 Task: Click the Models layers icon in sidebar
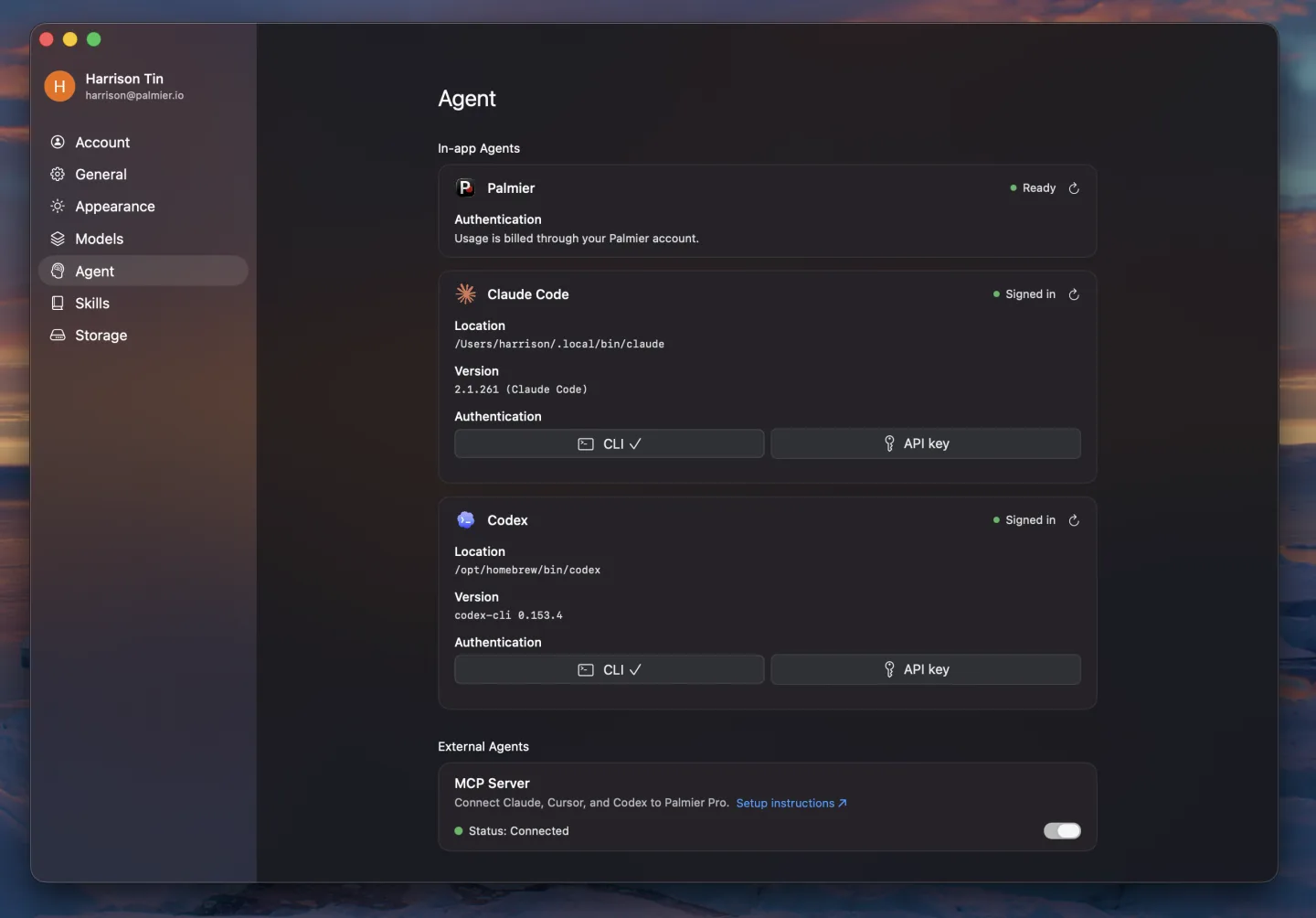58,239
